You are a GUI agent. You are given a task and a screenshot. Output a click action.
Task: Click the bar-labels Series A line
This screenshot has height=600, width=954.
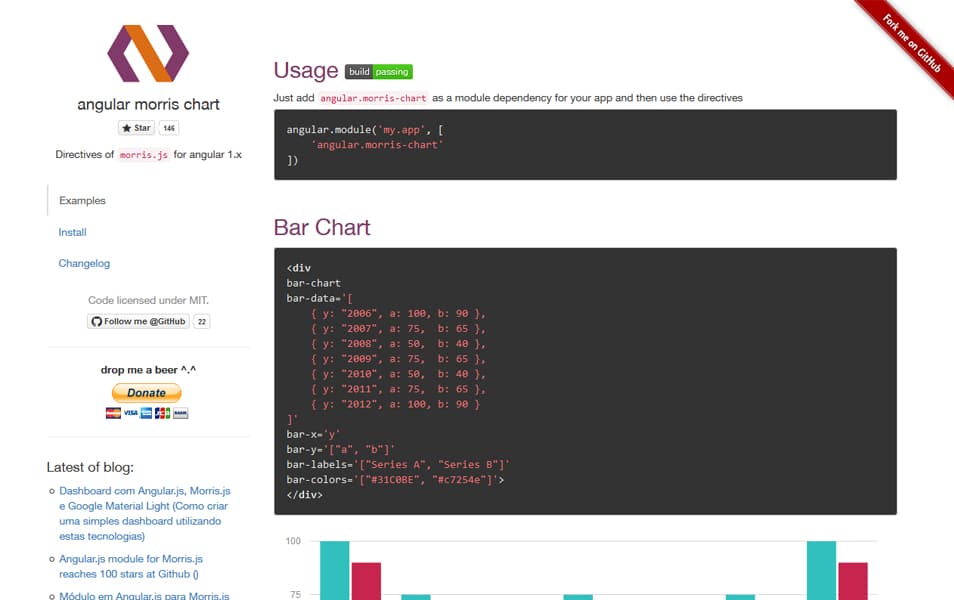[398, 464]
